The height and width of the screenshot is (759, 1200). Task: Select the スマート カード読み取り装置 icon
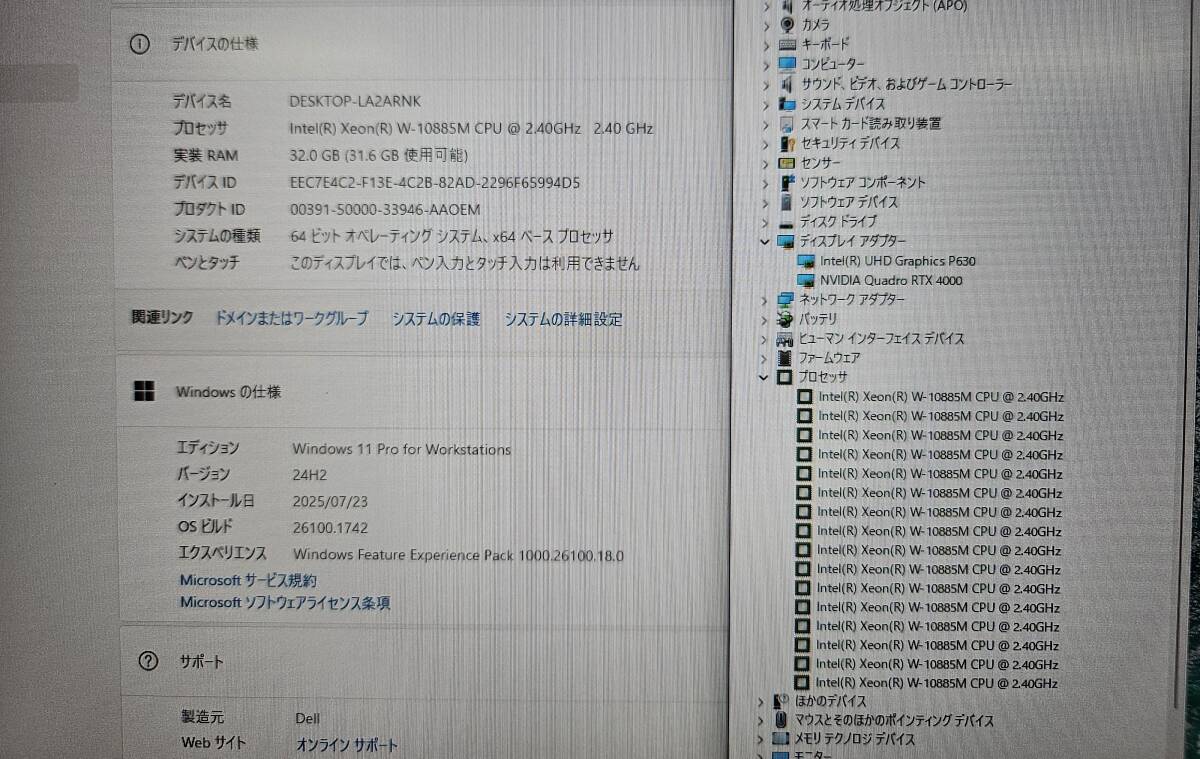click(x=787, y=124)
